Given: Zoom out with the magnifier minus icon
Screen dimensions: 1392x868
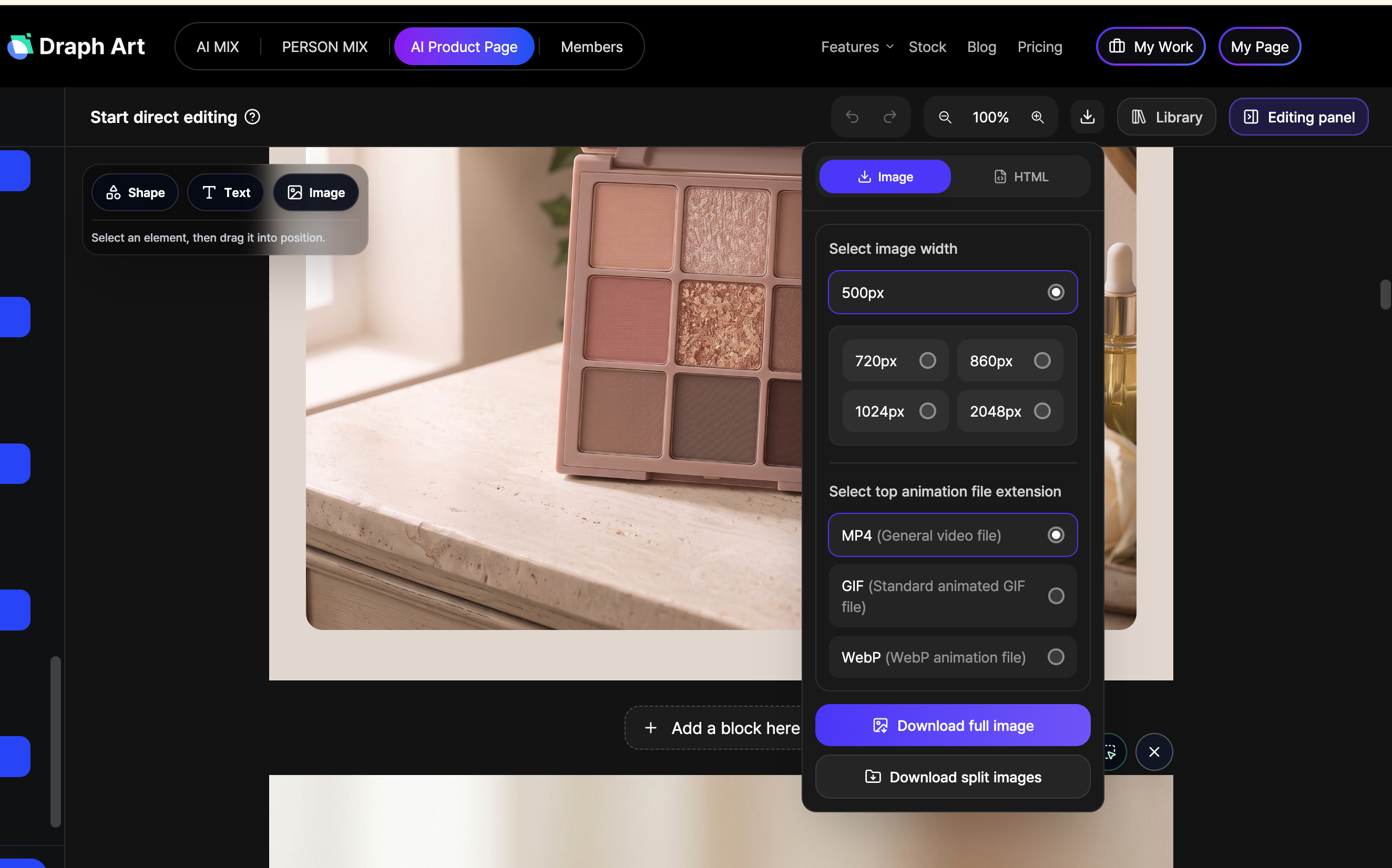Looking at the screenshot, I should (945, 117).
